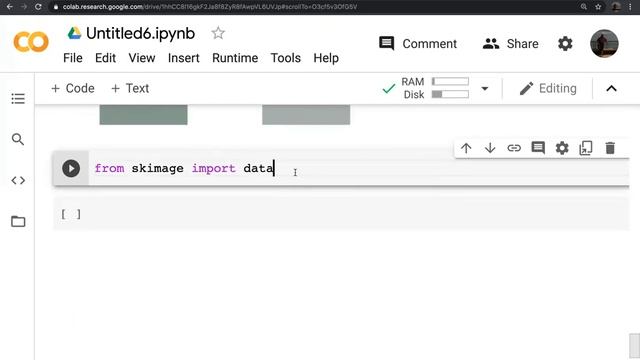Viewport: 640px width, 360px height.
Task: Open find and replace in the sidebar
Action: tap(18, 139)
